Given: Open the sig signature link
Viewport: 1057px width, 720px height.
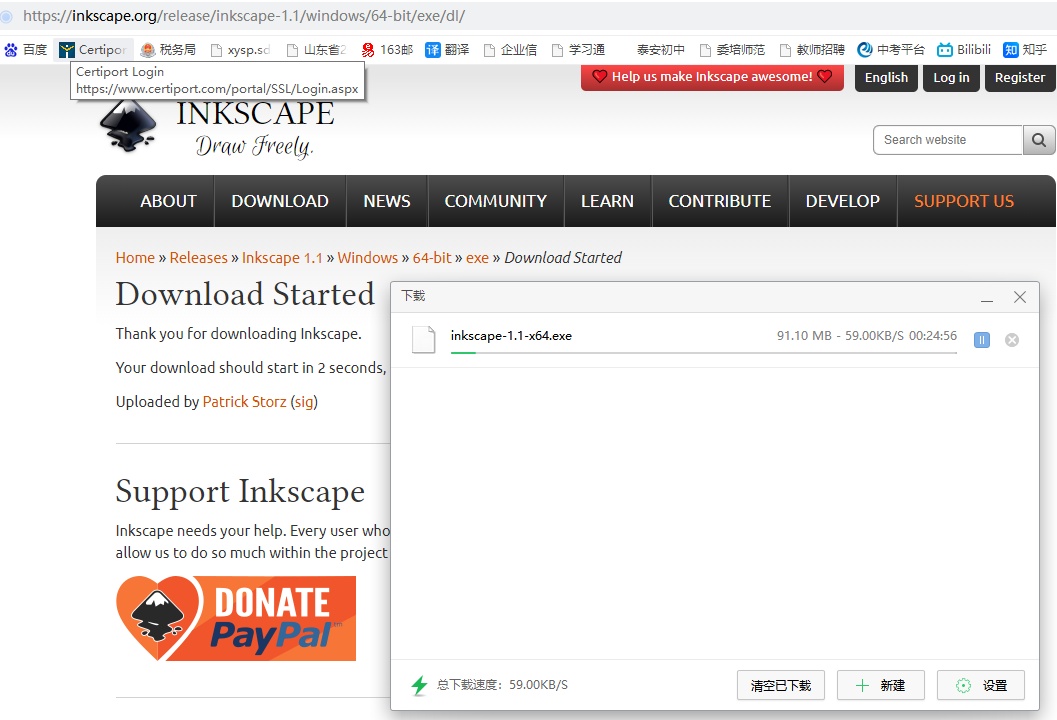Looking at the screenshot, I should click(303, 402).
